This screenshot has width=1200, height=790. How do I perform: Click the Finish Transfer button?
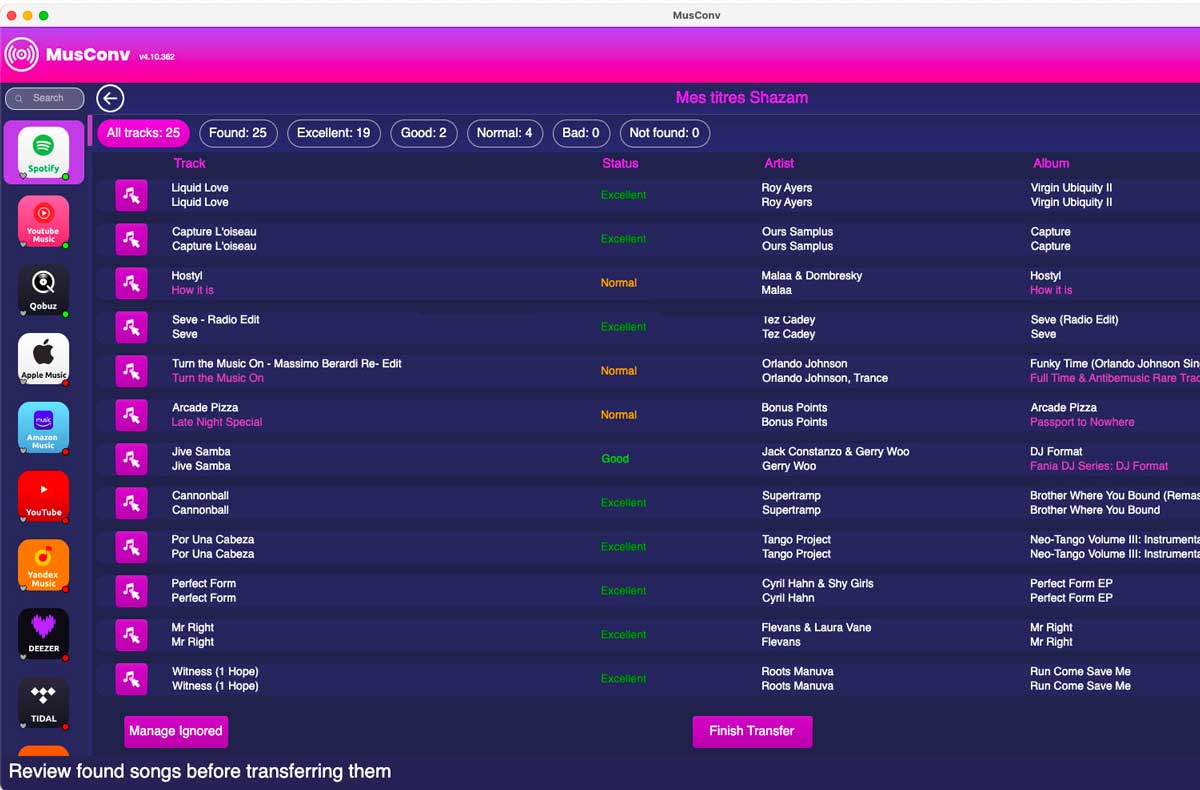tap(752, 731)
